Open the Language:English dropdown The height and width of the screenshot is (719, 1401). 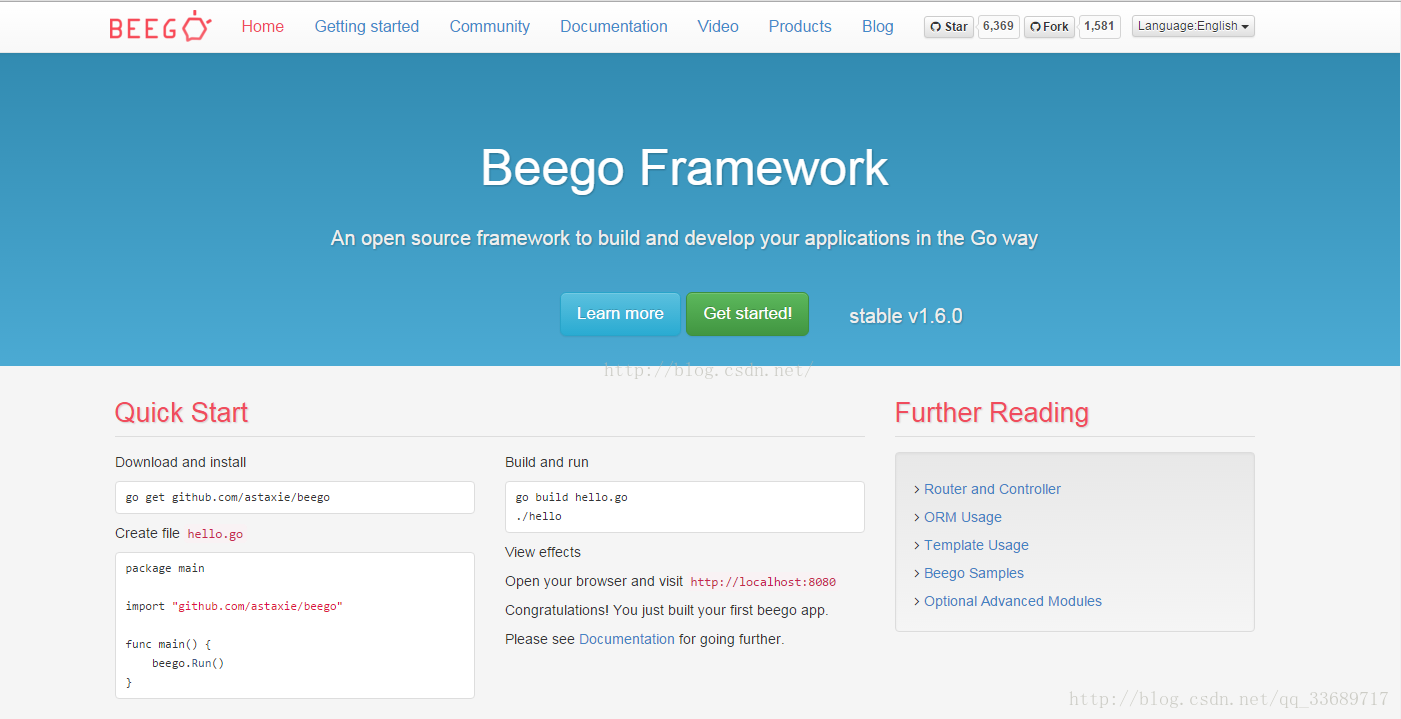[1193, 27]
